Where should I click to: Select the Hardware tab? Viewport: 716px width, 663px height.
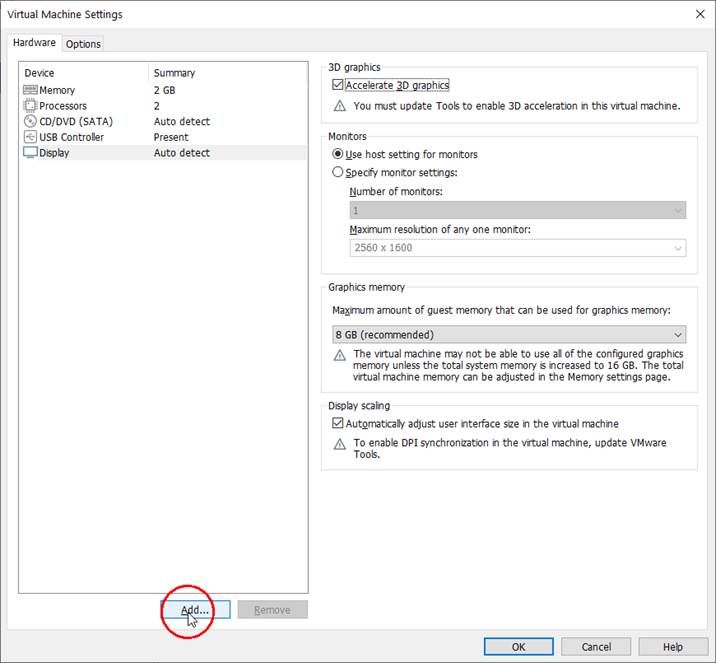coord(35,43)
